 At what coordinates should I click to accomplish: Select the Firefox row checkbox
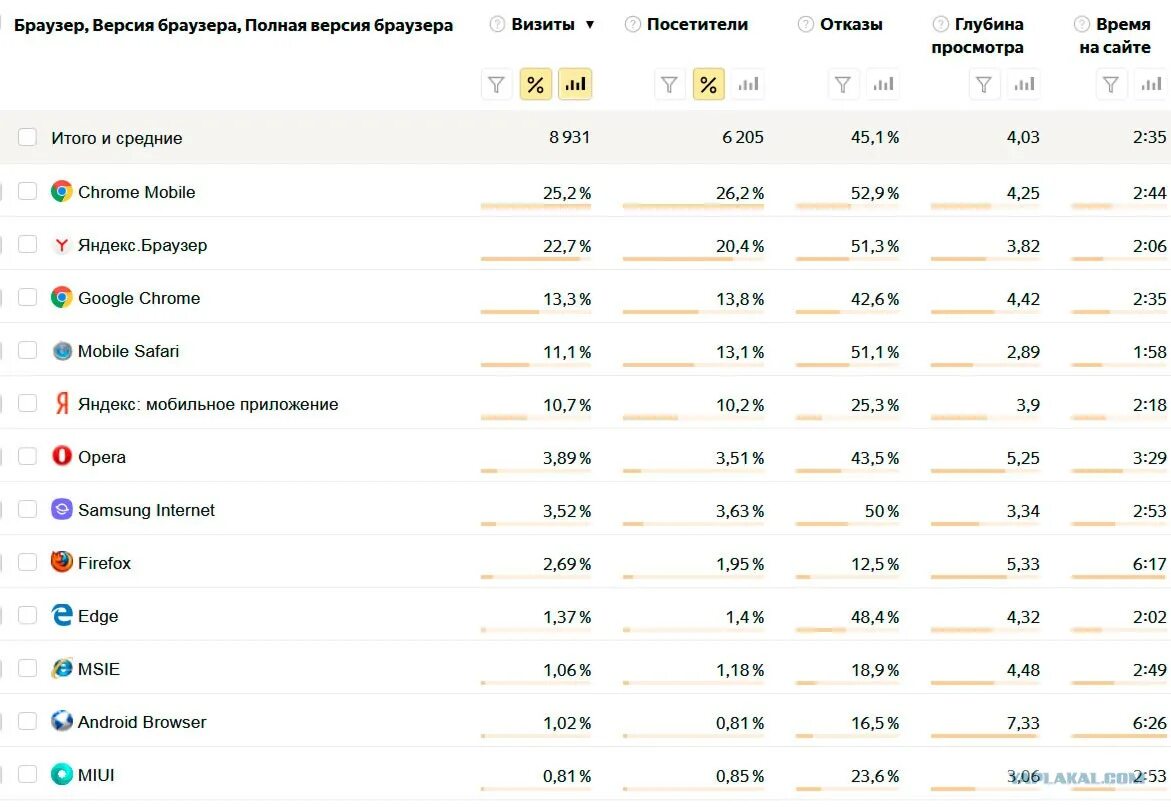coord(27,562)
